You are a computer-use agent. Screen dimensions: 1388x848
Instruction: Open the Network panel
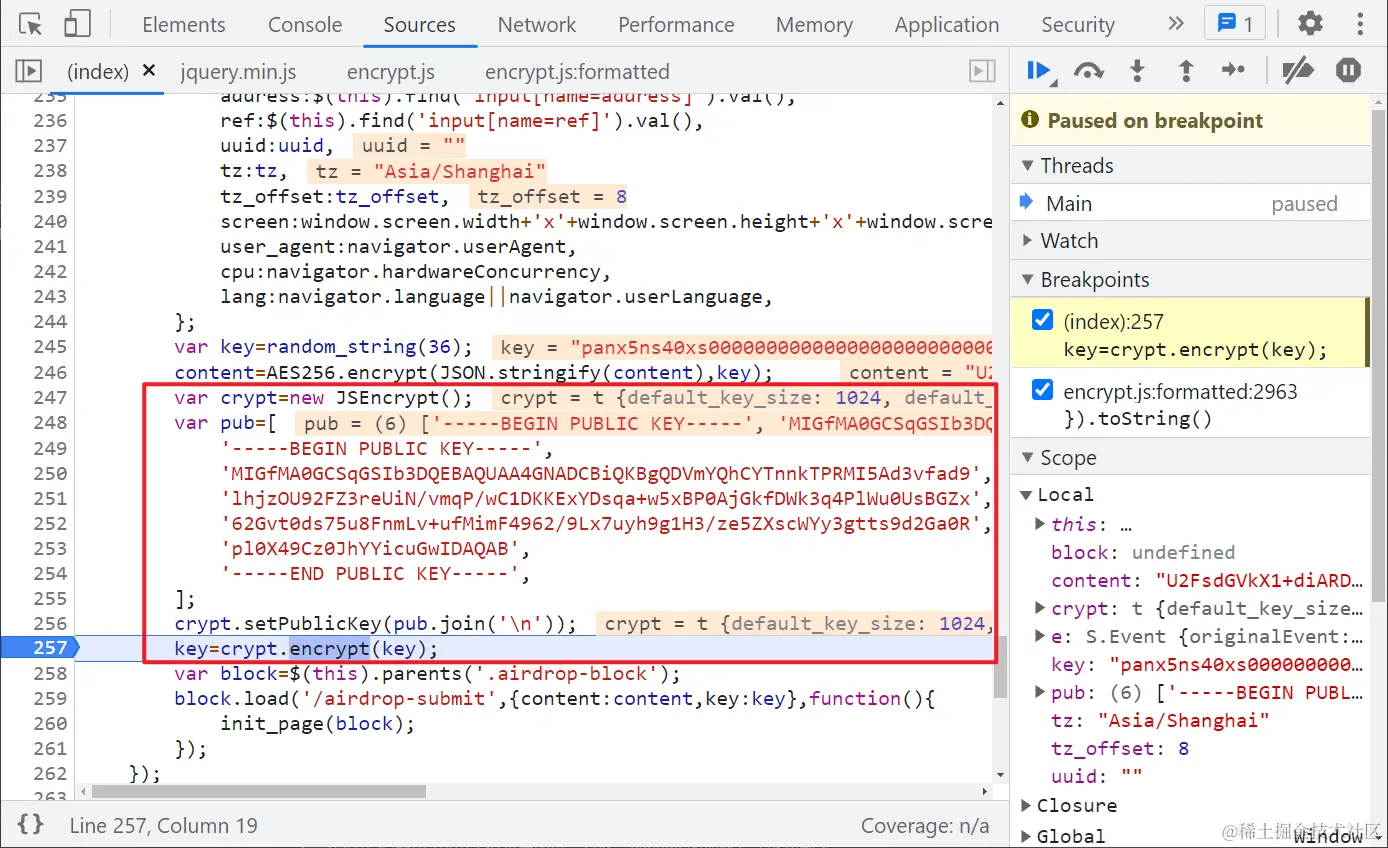click(x=537, y=25)
